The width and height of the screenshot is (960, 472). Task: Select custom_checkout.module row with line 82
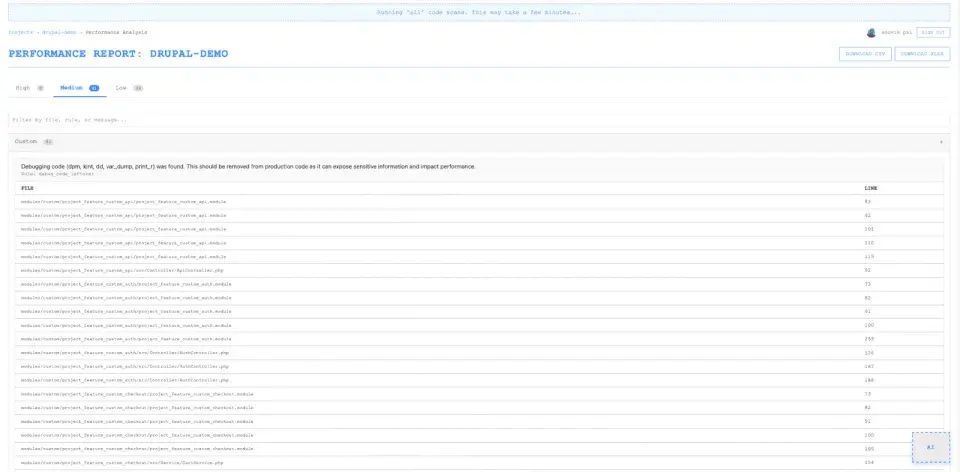479,408
